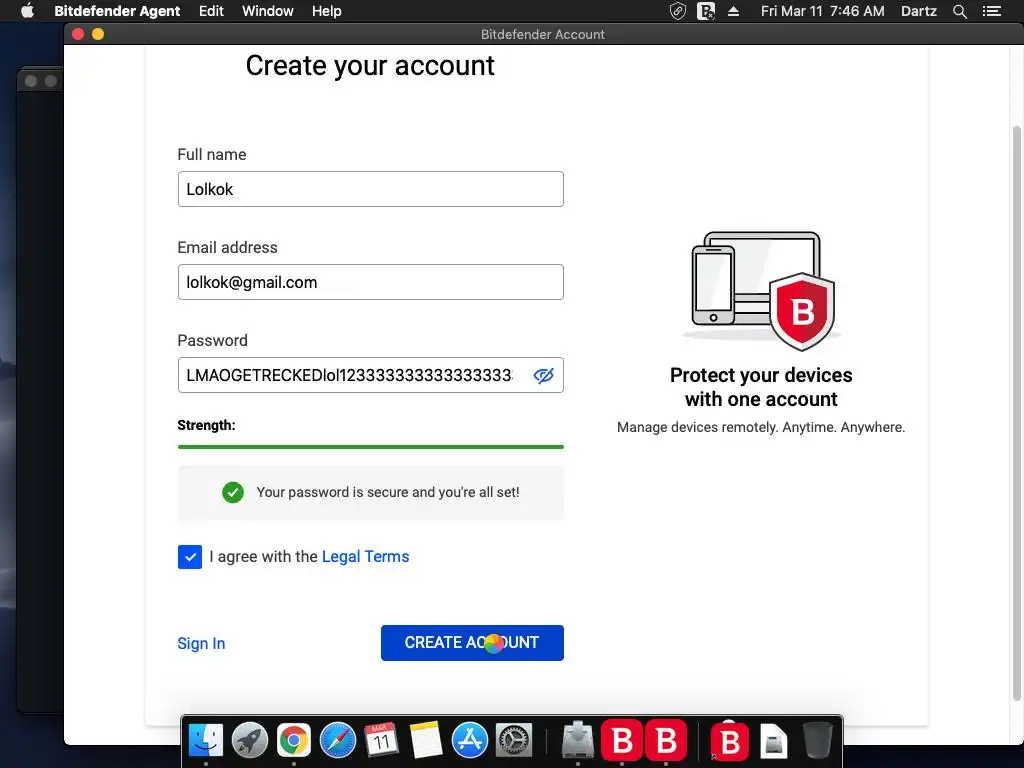Click the date and time in menu bar
Screen dimensions: 1024x768
pyautogui.click(x=822, y=11)
